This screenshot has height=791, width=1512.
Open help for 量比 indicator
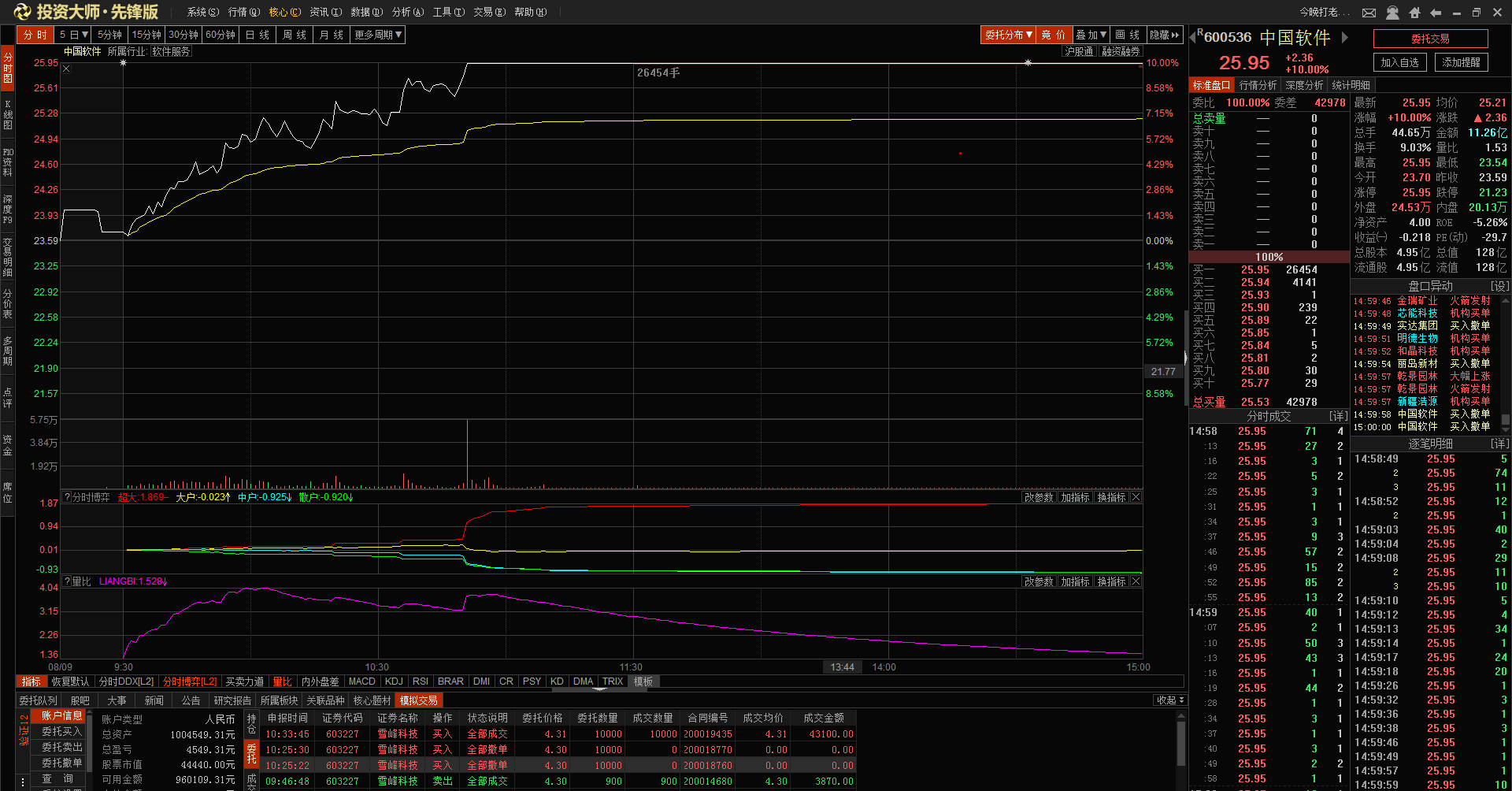pos(67,581)
